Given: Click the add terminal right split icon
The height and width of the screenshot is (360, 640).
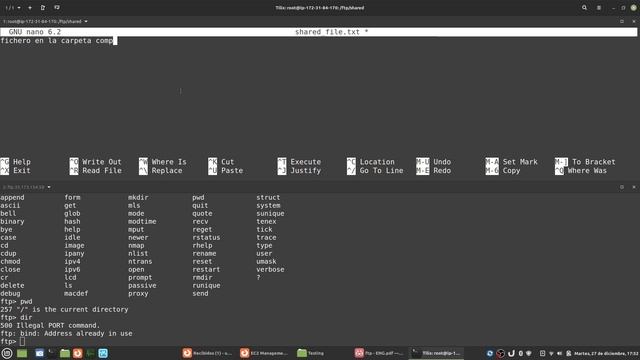Looking at the screenshot, I should point(43,7).
